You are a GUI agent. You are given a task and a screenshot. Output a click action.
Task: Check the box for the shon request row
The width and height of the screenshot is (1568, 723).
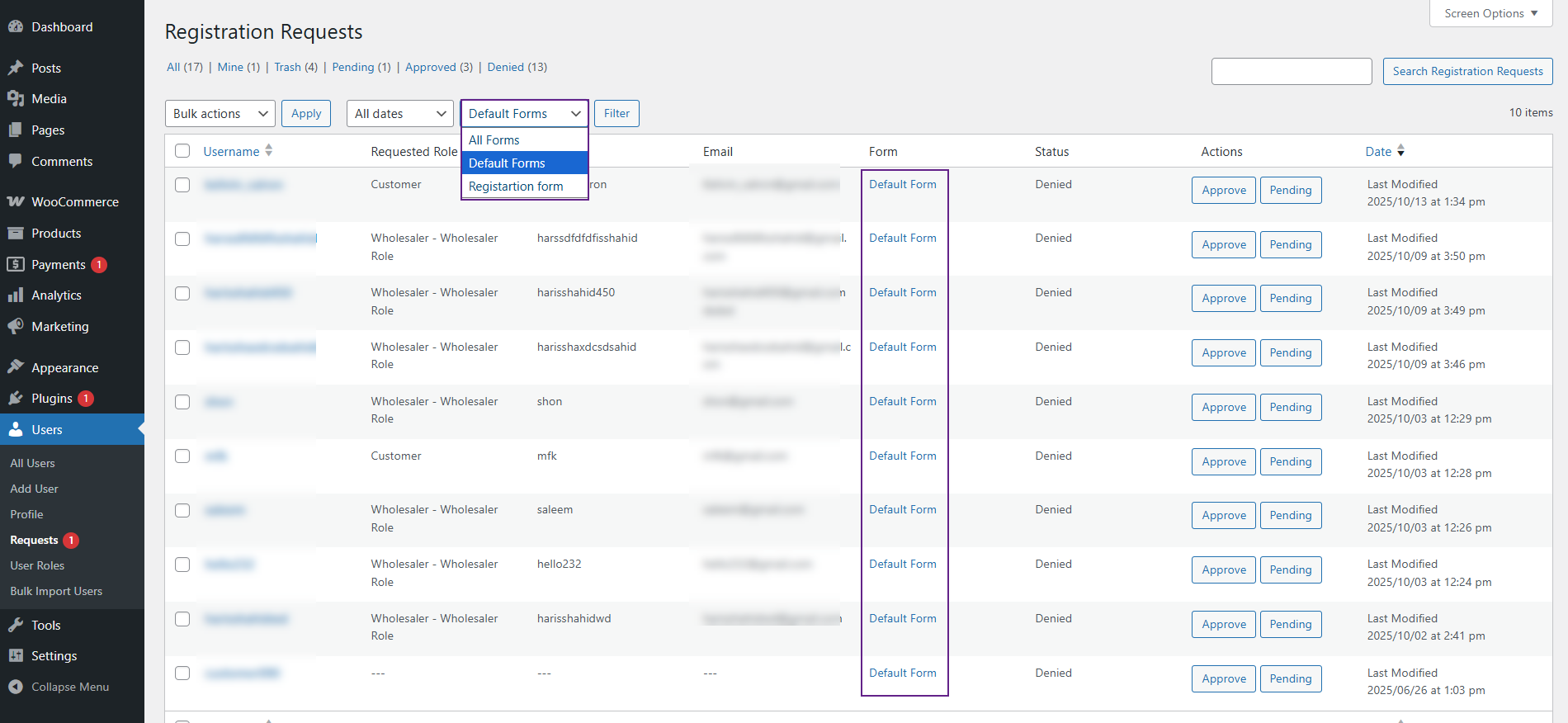coord(182,402)
